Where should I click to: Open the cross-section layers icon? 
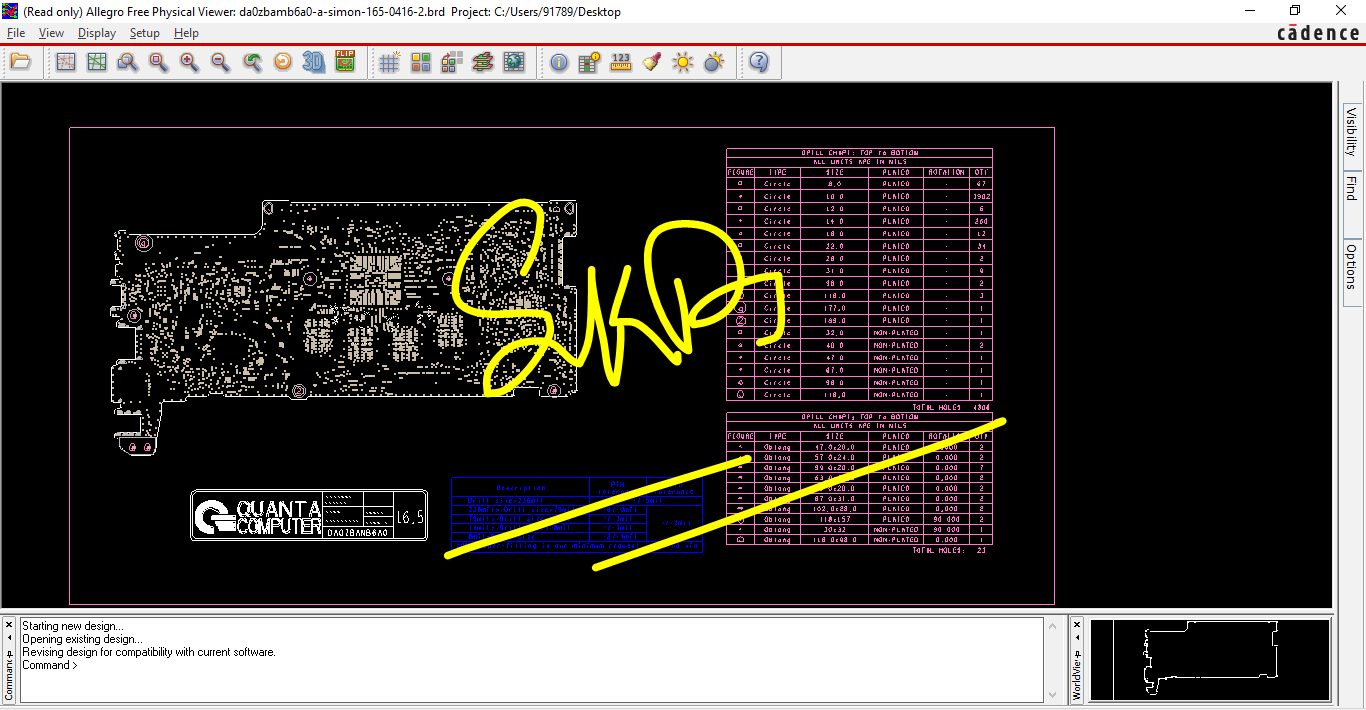click(x=483, y=62)
